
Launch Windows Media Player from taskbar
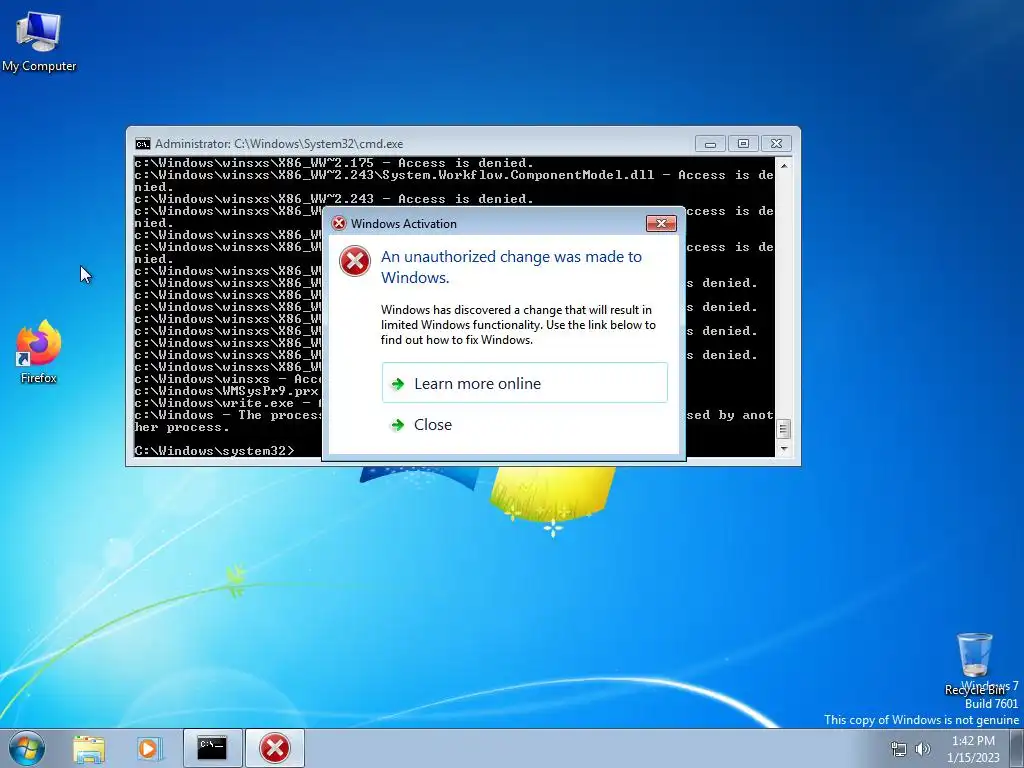[x=149, y=749]
